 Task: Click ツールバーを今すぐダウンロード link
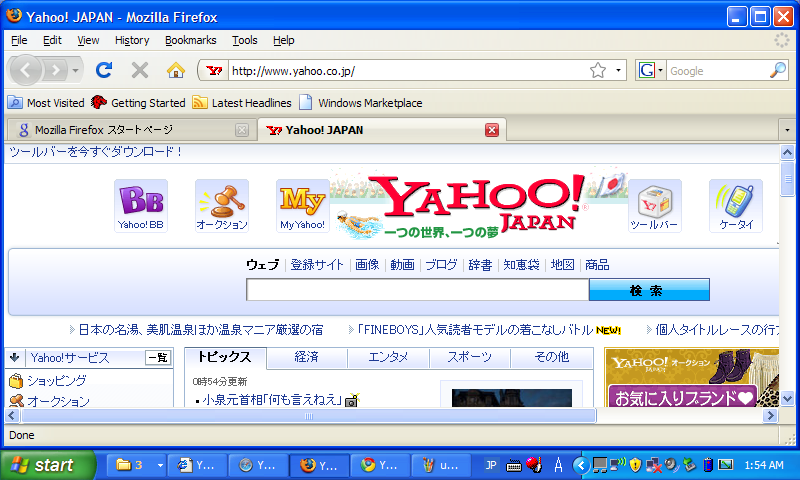coord(95,151)
